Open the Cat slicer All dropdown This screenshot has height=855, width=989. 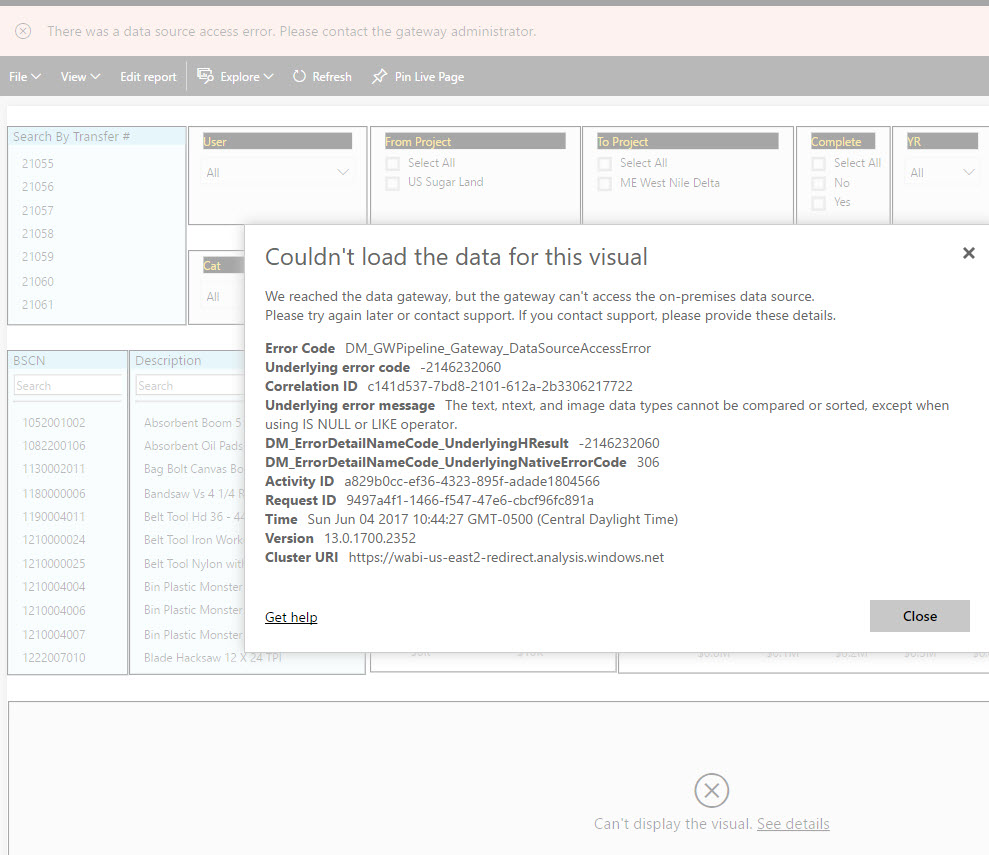coord(223,296)
